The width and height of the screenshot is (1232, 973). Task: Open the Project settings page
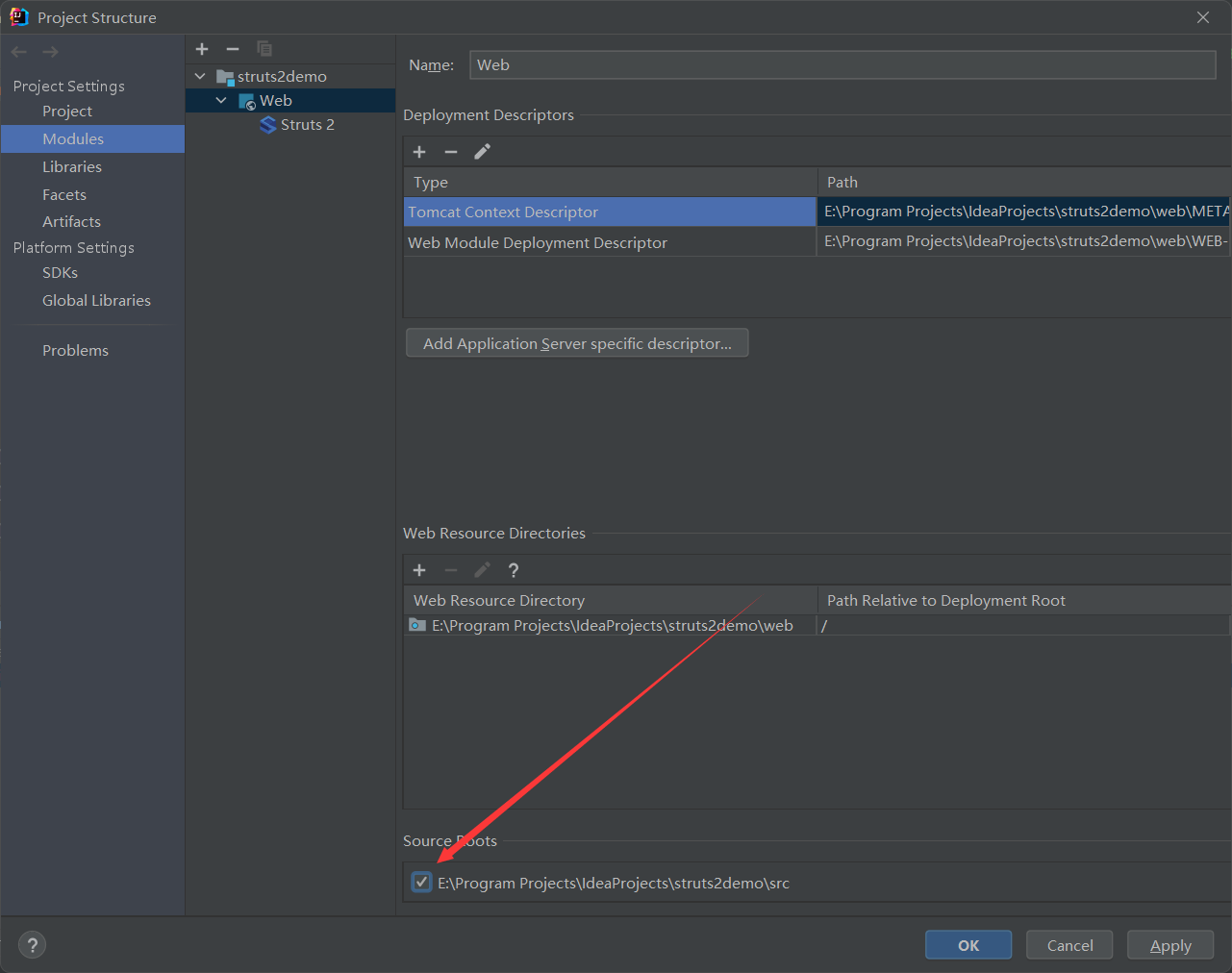coord(67,112)
